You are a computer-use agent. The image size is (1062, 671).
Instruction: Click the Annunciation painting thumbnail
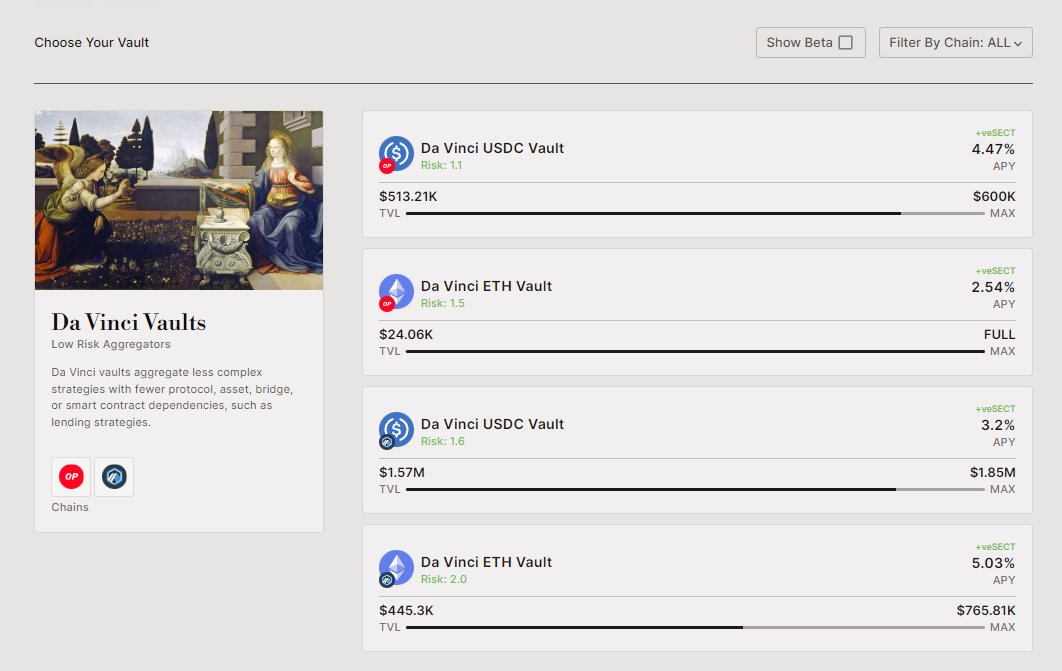click(179, 200)
